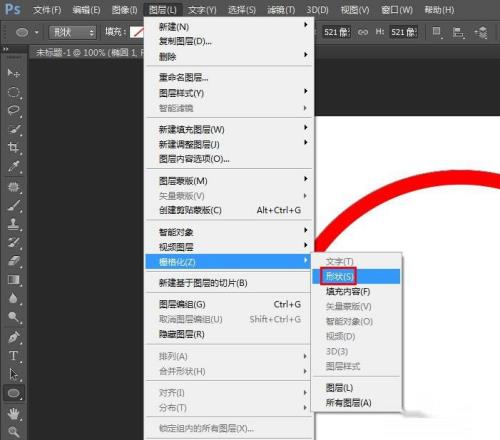The width and height of the screenshot is (500, 440).
Task: Choose 图层内容选项(O)... menu item
Action: (229, 159)
